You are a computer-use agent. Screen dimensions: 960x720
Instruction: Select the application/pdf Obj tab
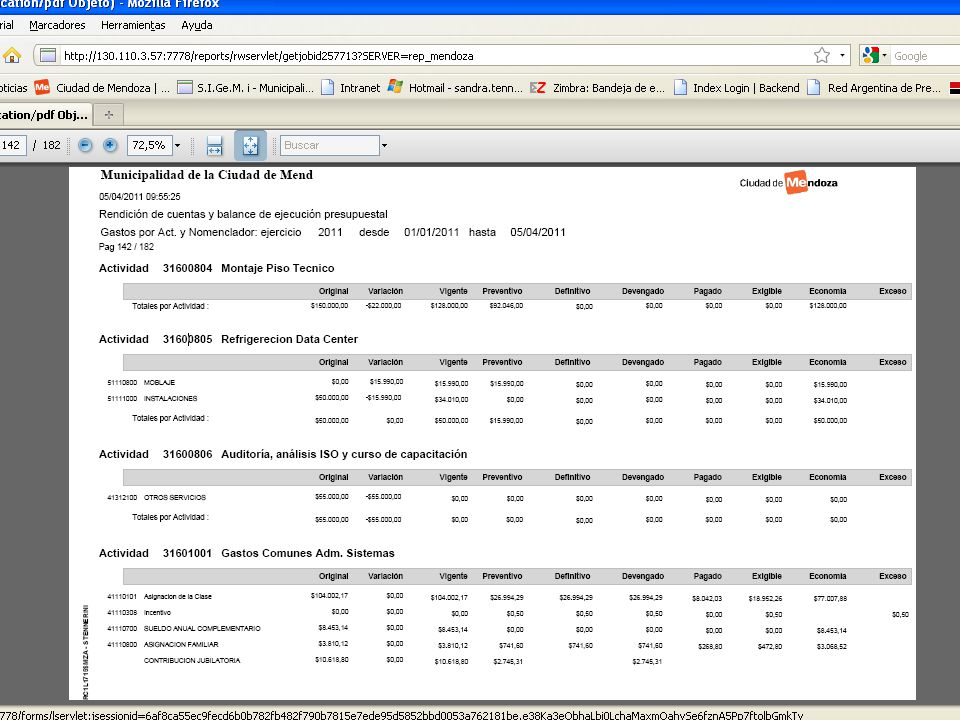pos(45,114)
